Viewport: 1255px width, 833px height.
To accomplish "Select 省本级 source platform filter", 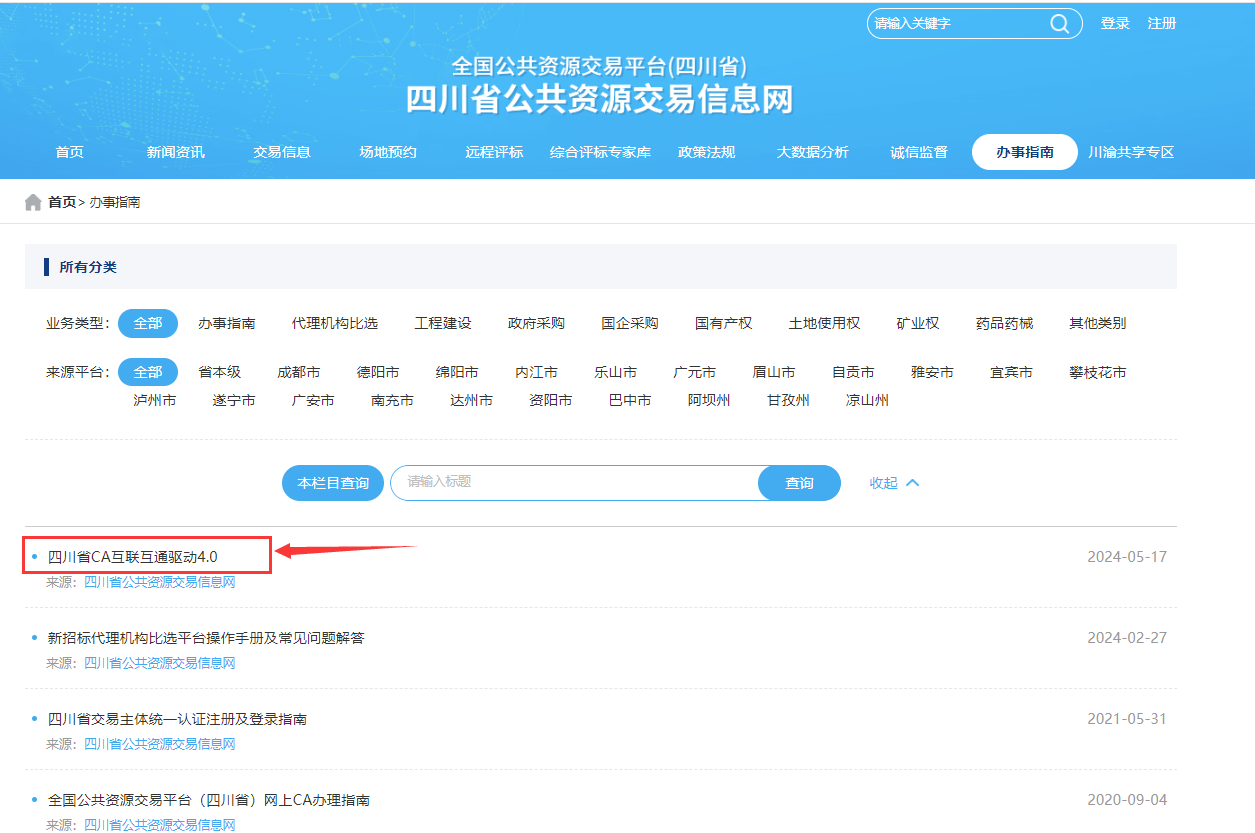I will tap(219, 372).
